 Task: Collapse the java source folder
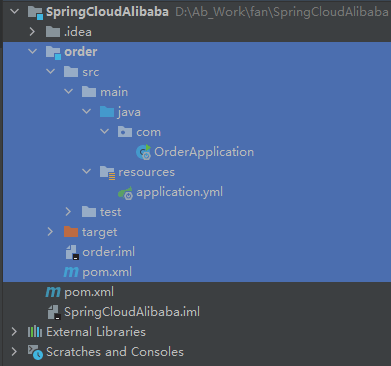[x=87, y=111]
